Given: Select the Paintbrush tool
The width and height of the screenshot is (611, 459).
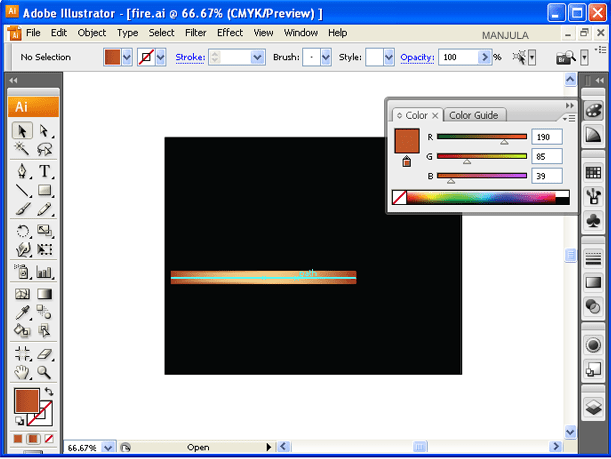Looking at the screenshot, I should pos(22,209).
